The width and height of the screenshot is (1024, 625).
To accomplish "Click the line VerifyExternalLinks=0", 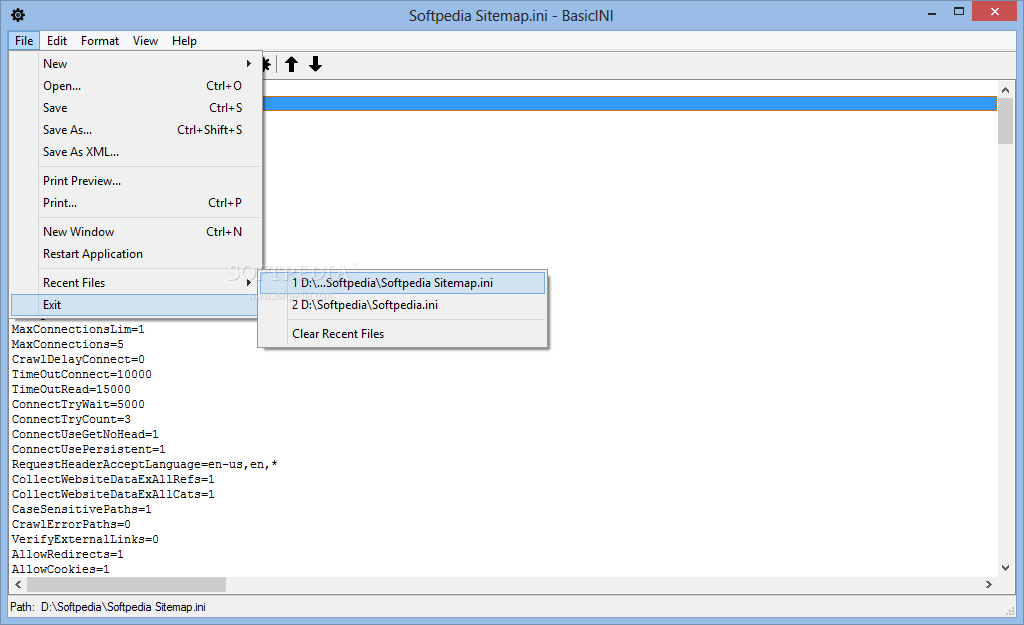I will (x=85, y=539).
